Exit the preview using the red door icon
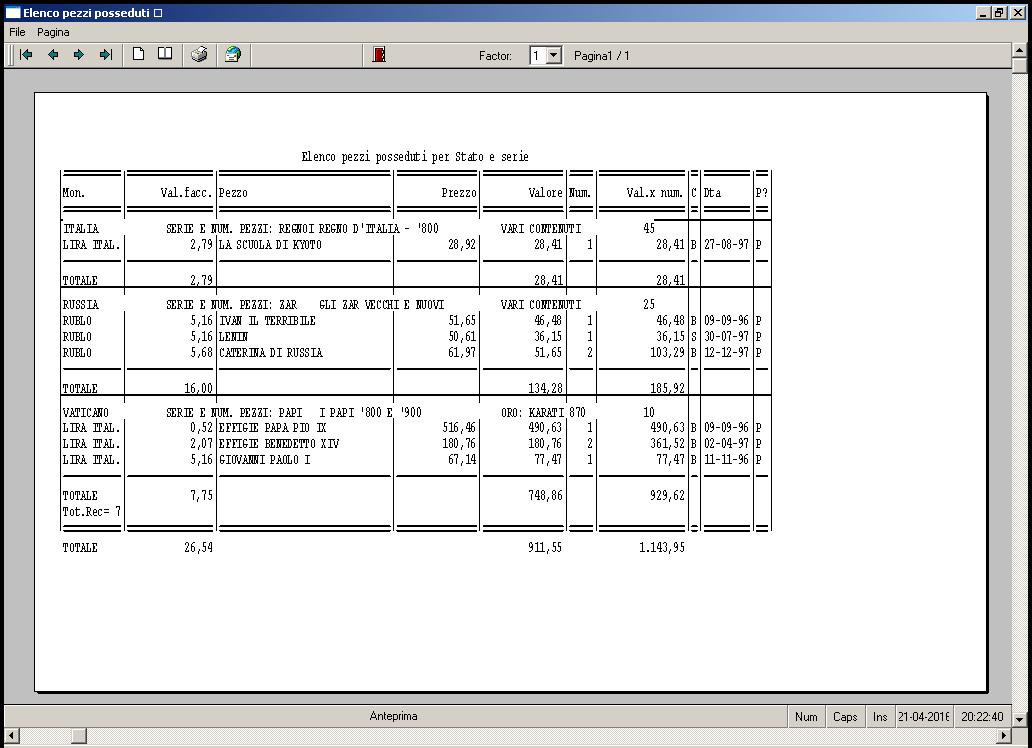Viewport: 1032px width, 748px height. coord(379,55)
